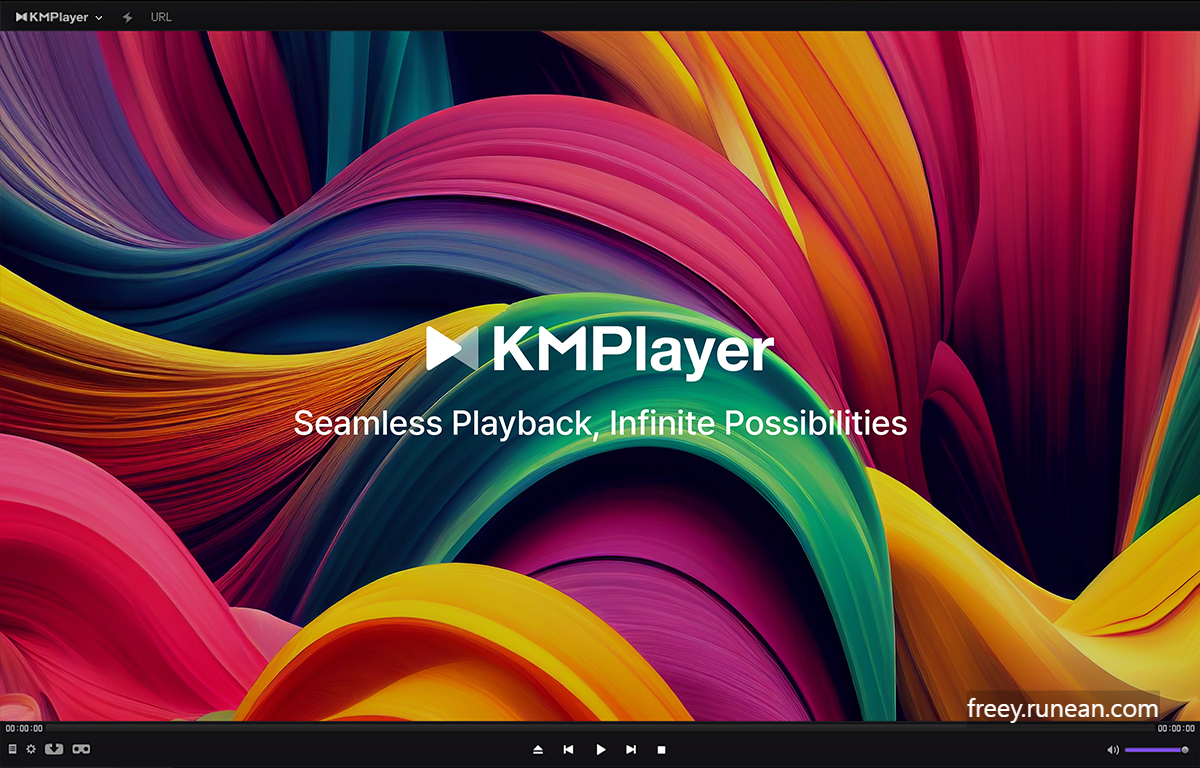Open the settings menu options
1200x768 pixels.
(x=30, y=749)
